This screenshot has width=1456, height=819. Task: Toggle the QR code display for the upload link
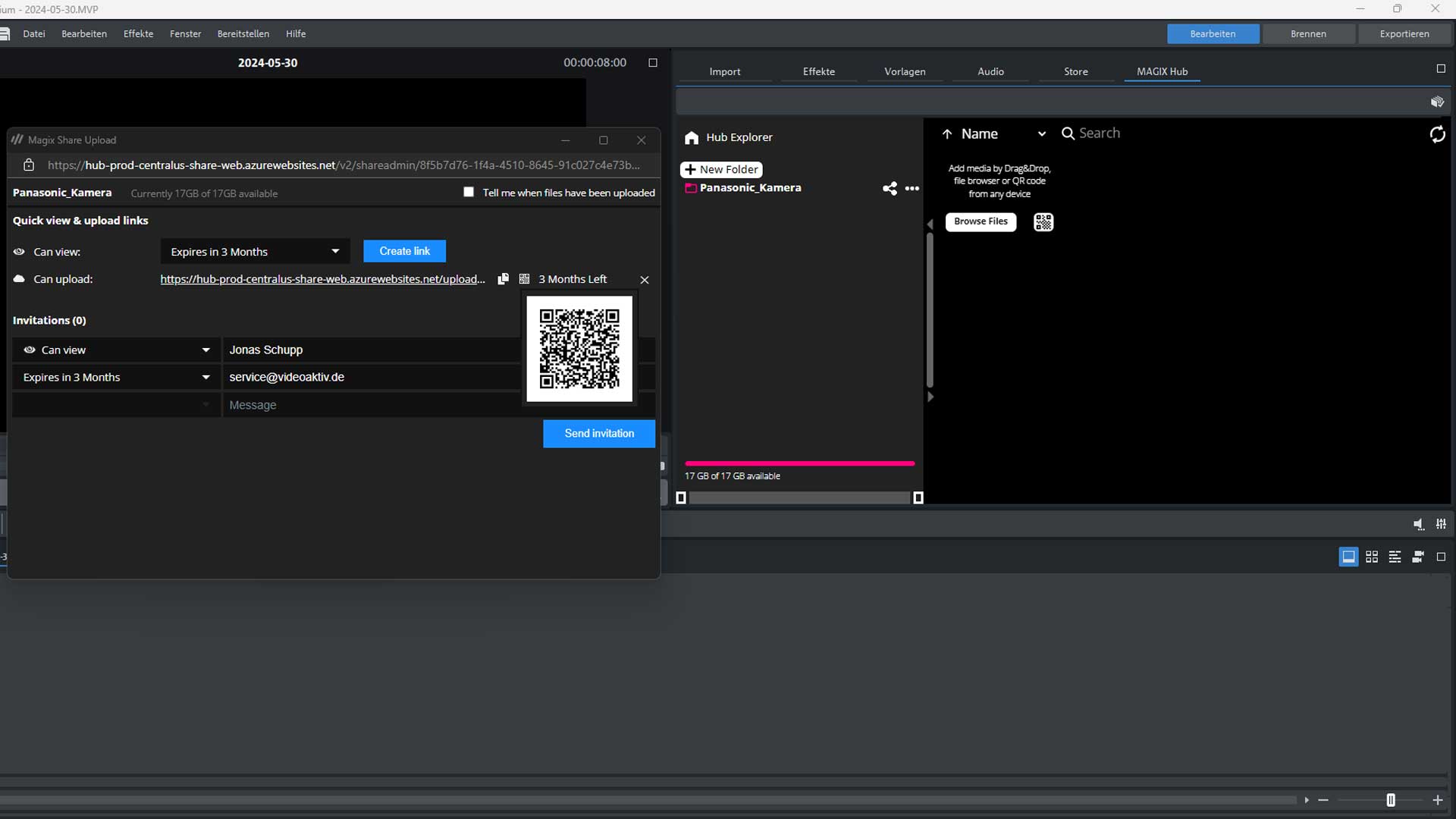click(524, 279)
